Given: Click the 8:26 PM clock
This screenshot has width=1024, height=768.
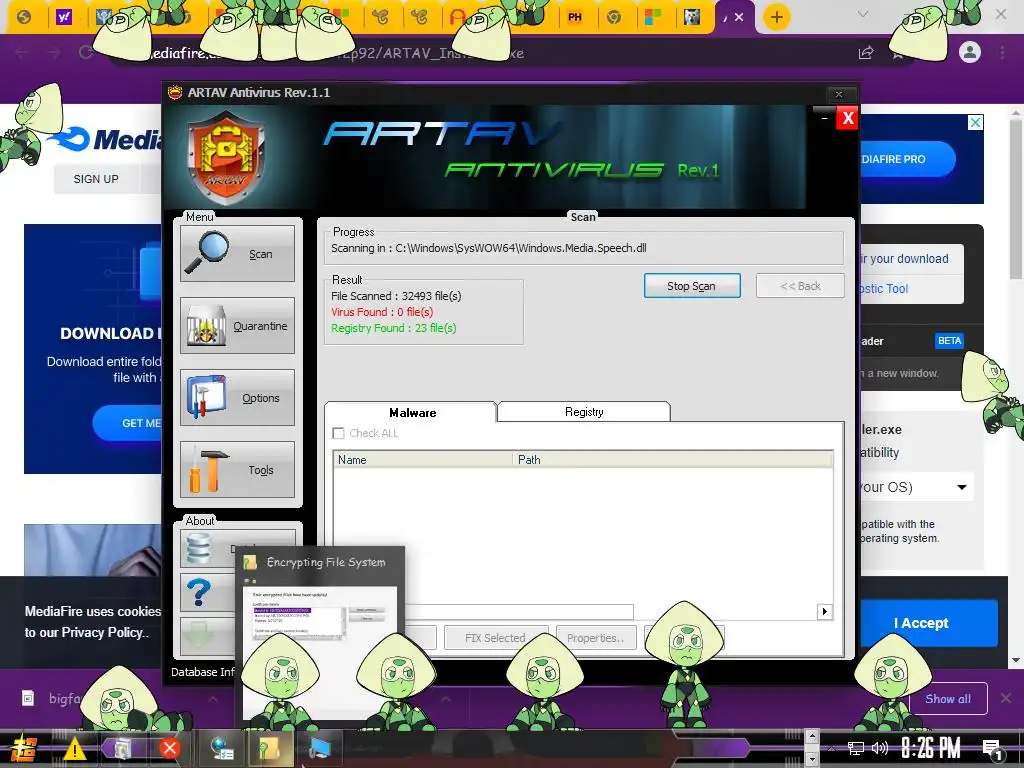Looking at the screenshot, I should 931,748.
